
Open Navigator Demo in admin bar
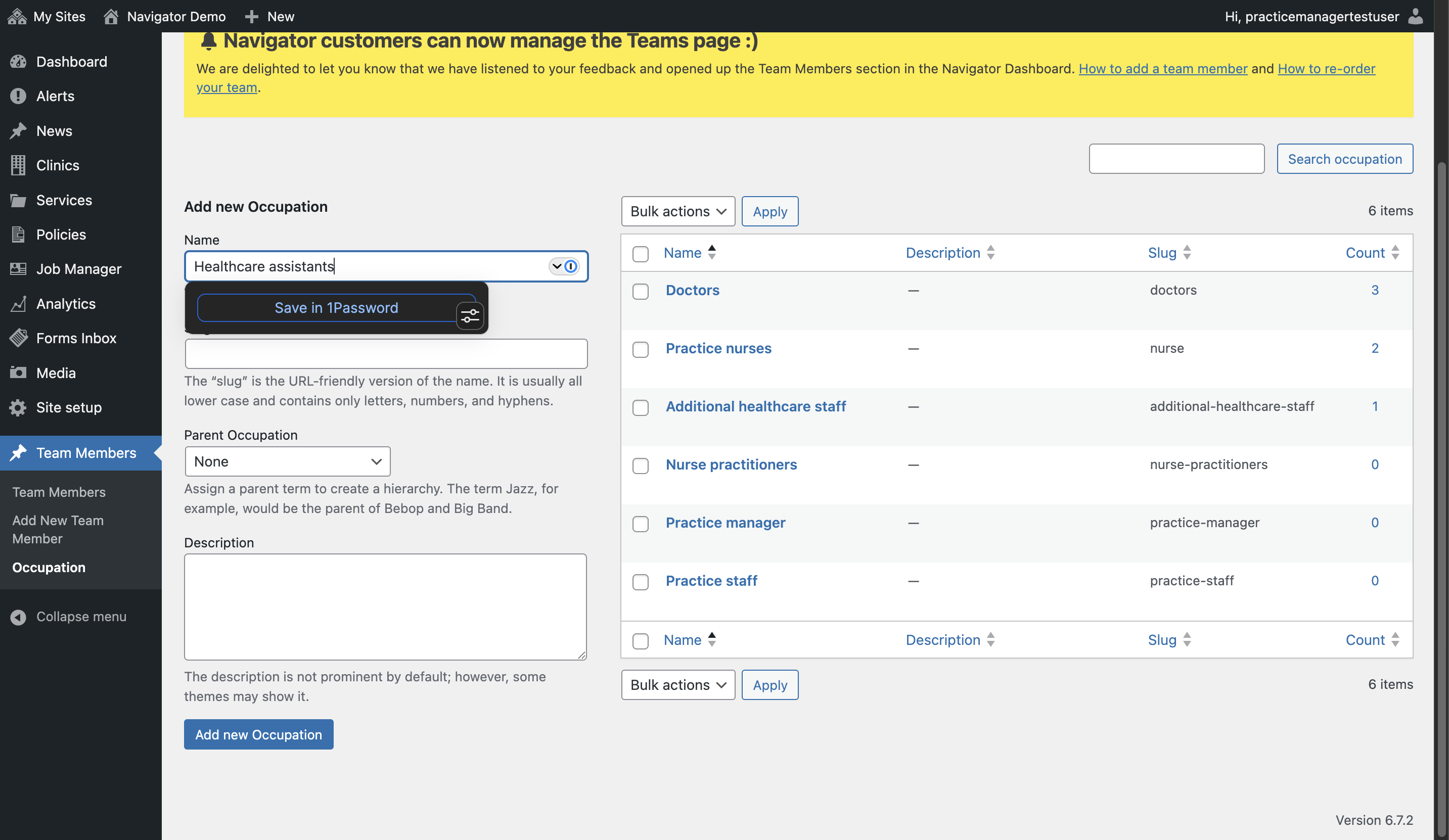164,16
